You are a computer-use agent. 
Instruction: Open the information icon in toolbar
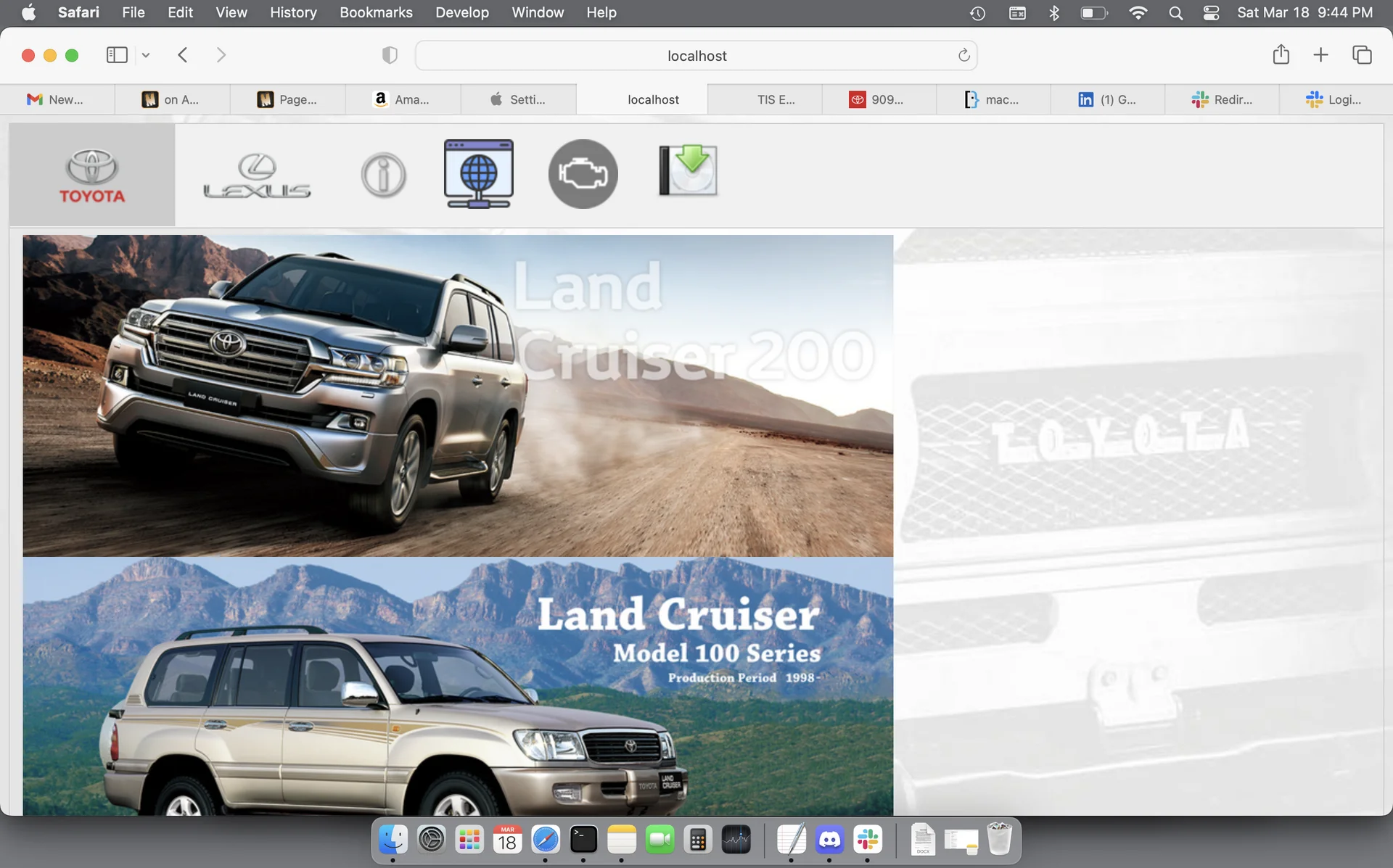point(384,175)
